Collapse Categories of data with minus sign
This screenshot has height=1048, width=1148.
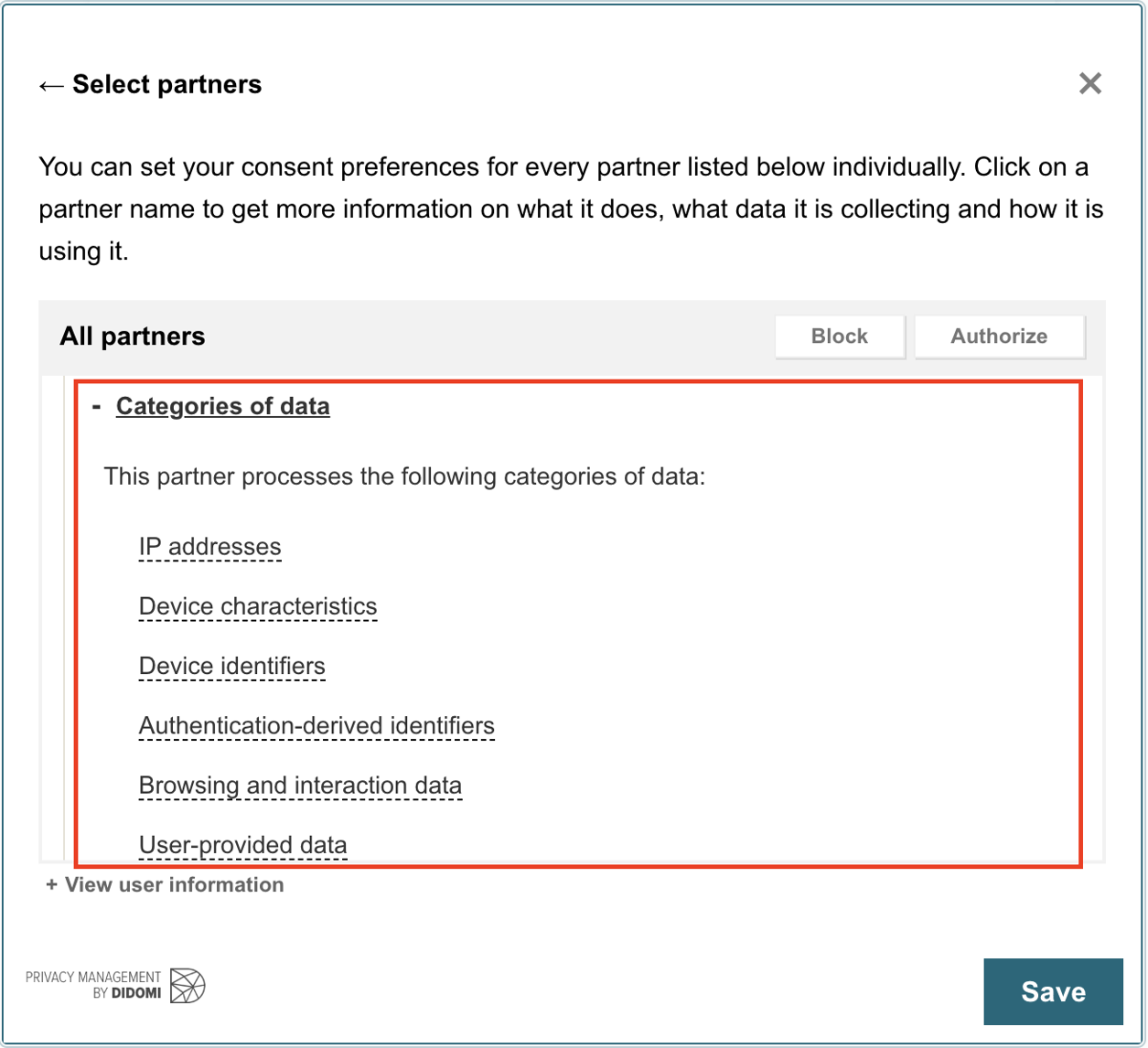(x=96, y=405)
